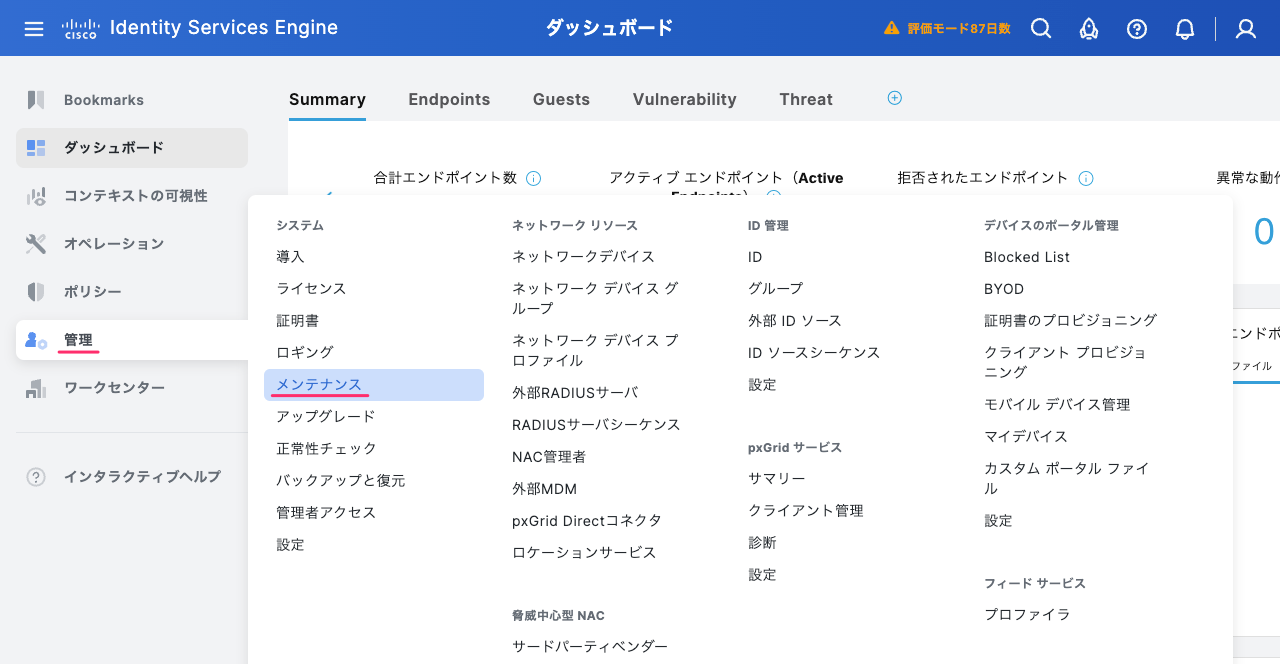Open 導入 in the システム menu
The image size is (1280, 664).
(290, 257)
